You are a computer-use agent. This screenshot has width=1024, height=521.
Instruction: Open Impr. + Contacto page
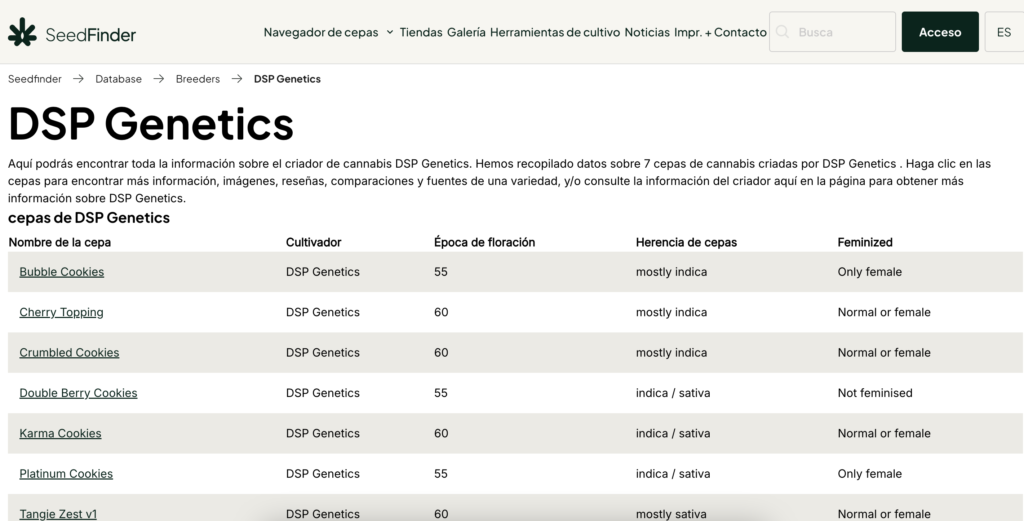[x=720, y=32]
